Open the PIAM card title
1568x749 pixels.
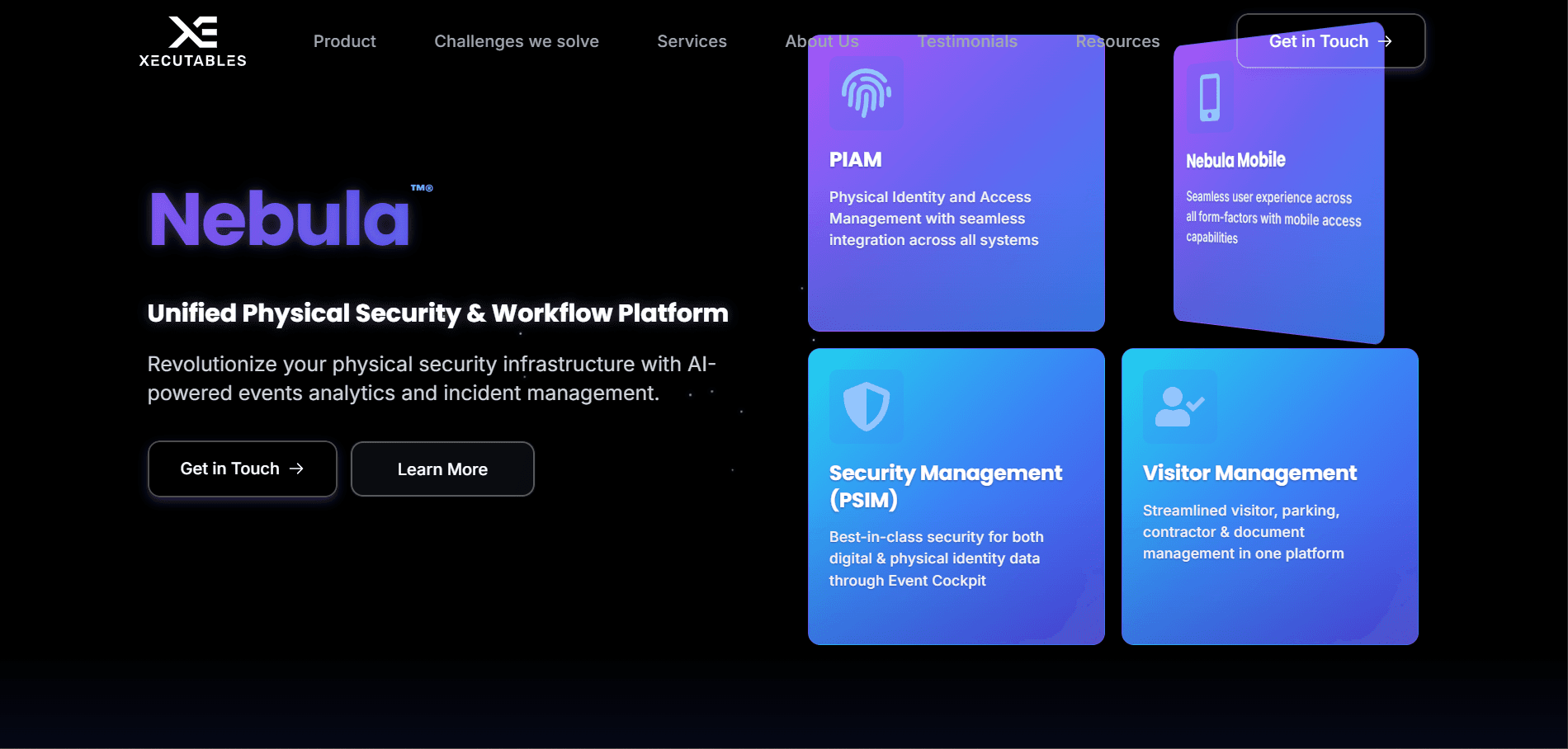pyautogui.click(x=856, y=160)
